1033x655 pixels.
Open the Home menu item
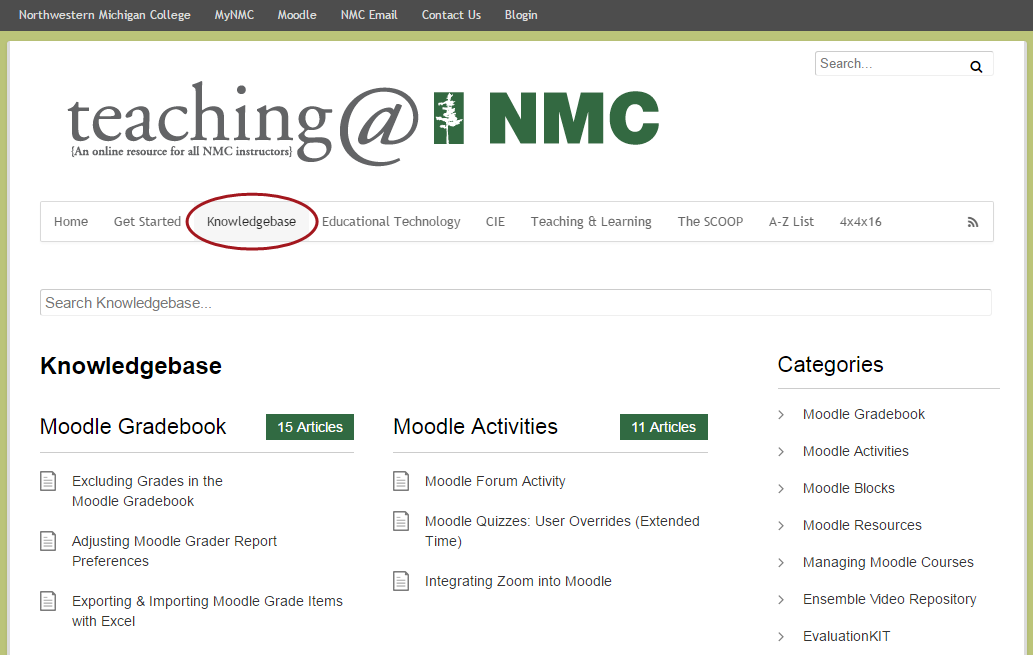70,221
